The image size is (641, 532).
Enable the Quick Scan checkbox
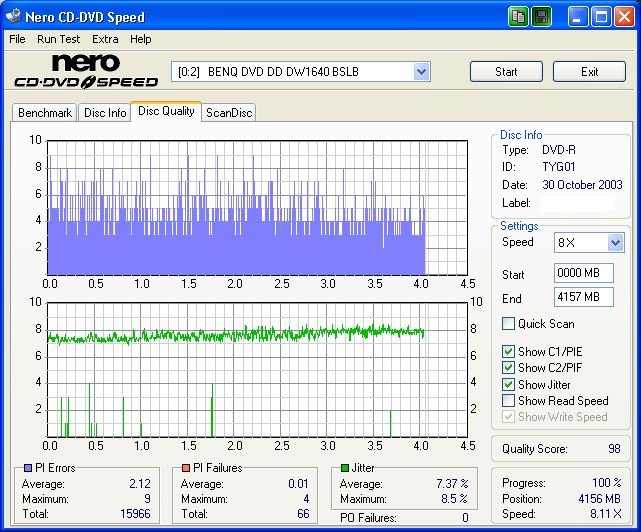click(509, 324)
